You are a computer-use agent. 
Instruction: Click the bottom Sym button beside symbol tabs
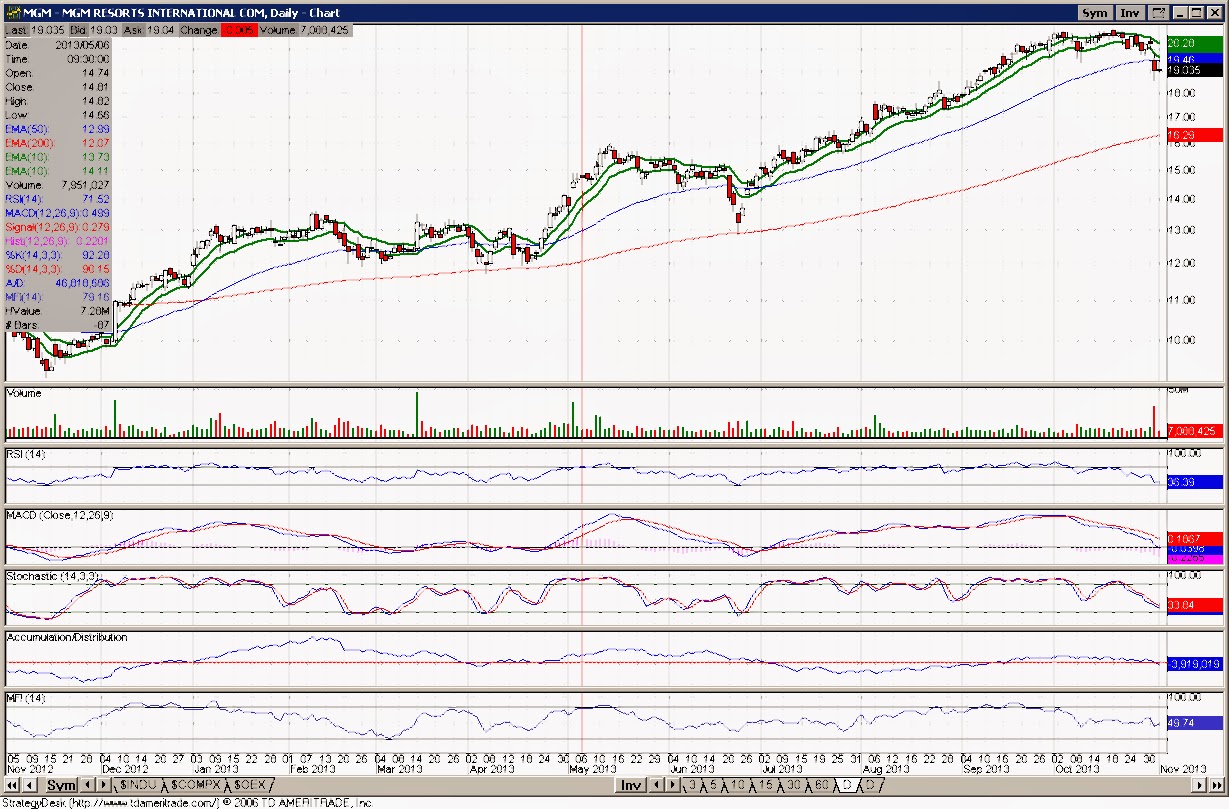click(61, 786)
